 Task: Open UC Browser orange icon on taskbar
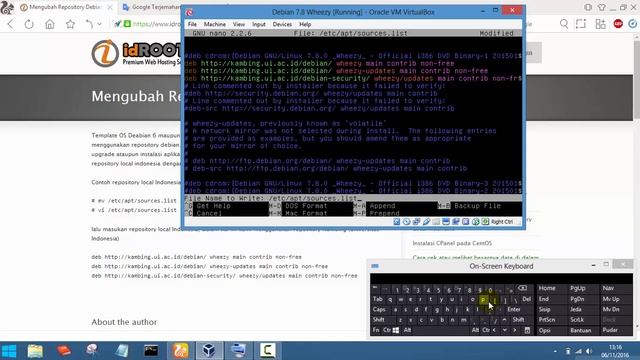[180, 351]
